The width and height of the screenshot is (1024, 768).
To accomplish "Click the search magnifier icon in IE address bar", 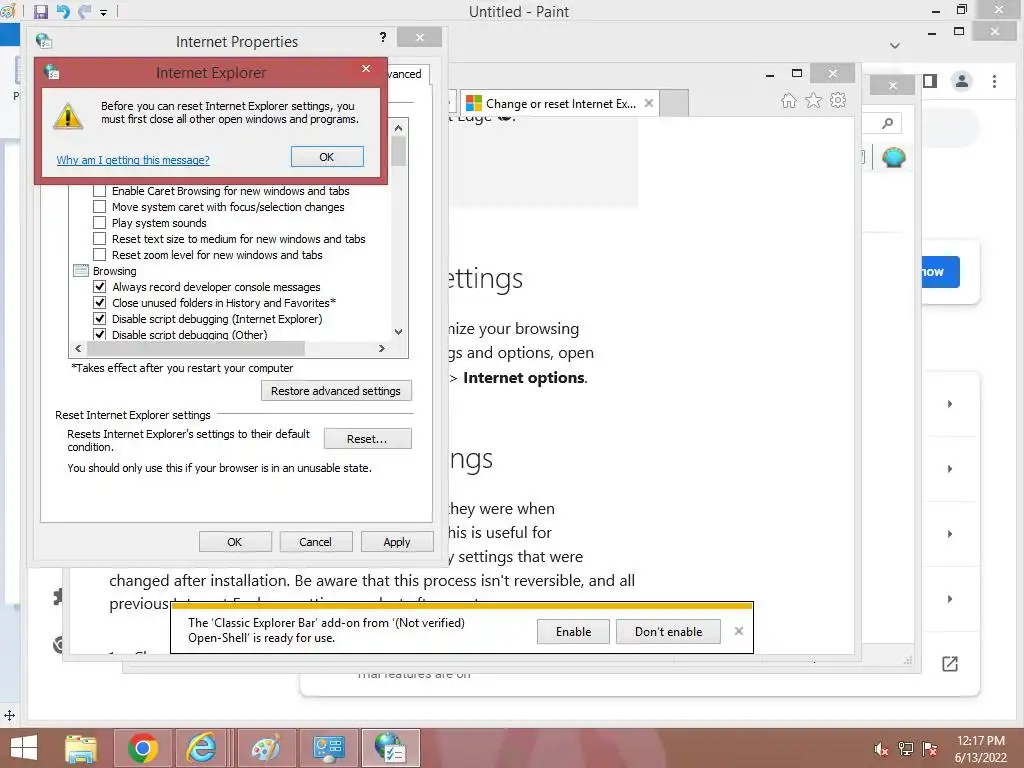I will (887, 123).
